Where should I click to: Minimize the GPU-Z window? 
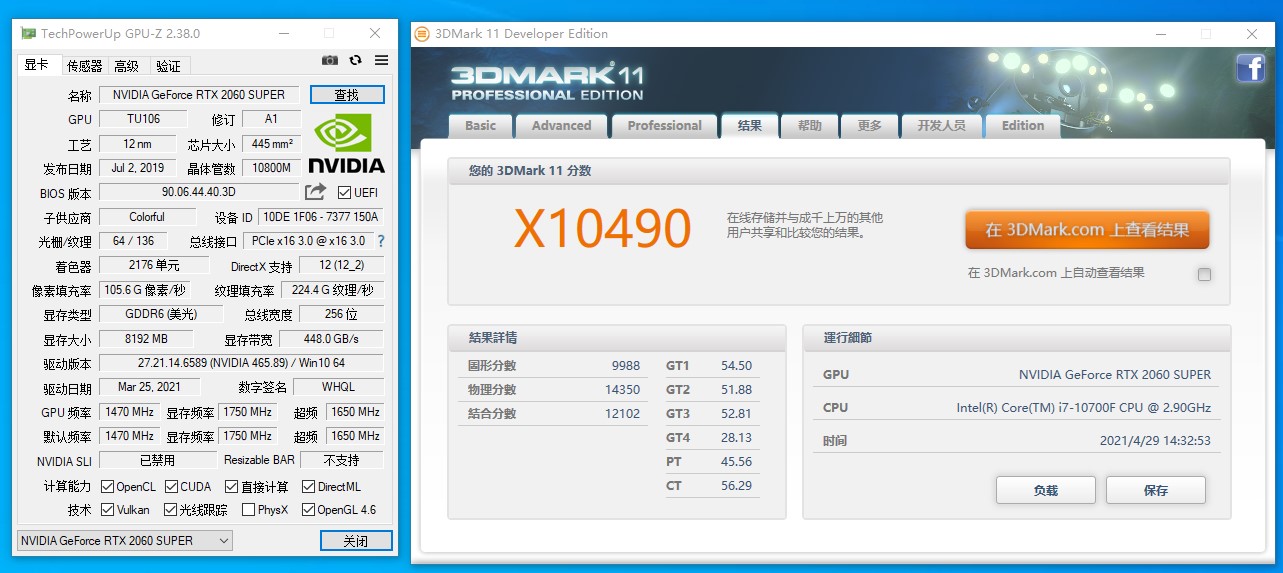(282, 33)
